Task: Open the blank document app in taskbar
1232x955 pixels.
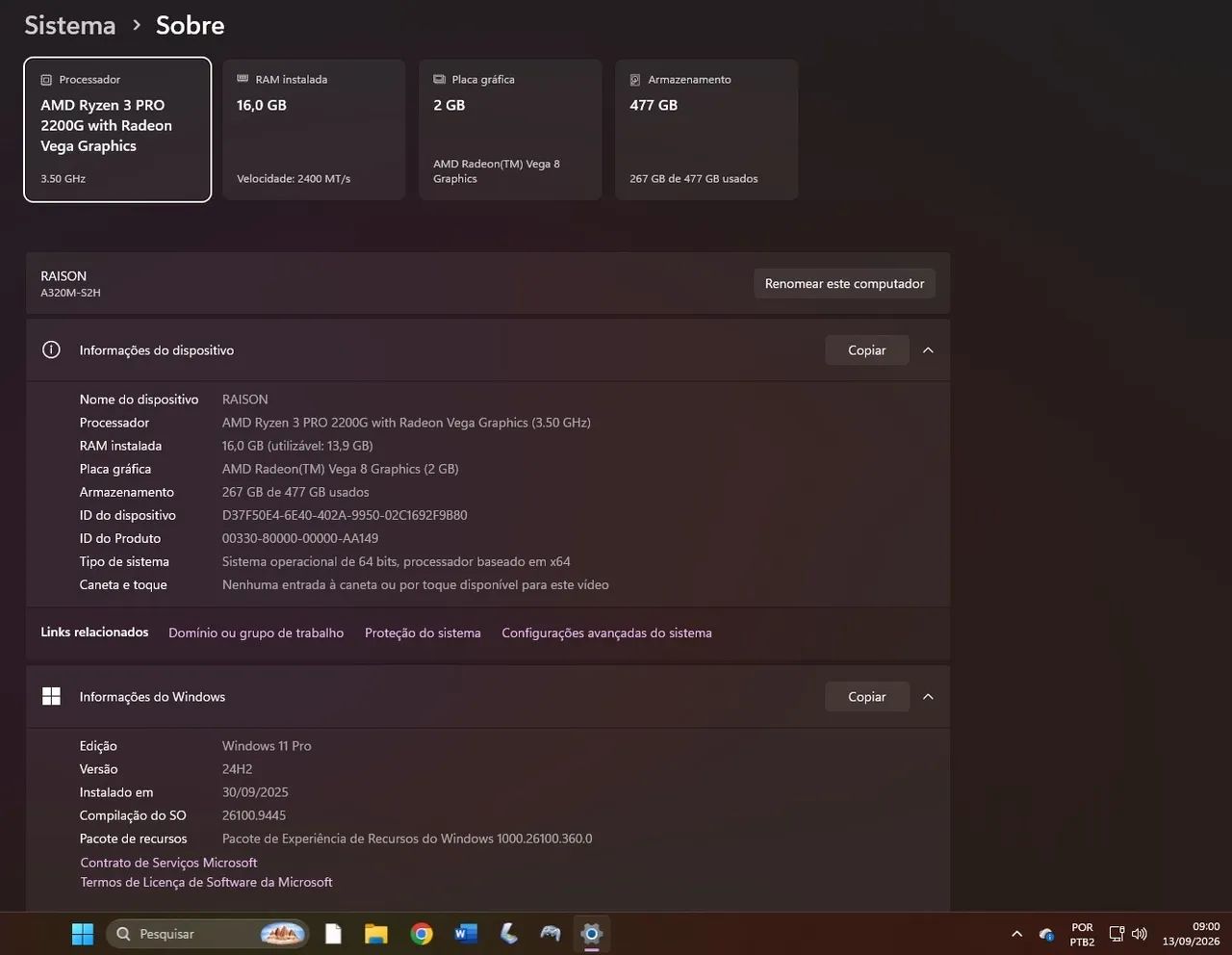Action: 333,934
